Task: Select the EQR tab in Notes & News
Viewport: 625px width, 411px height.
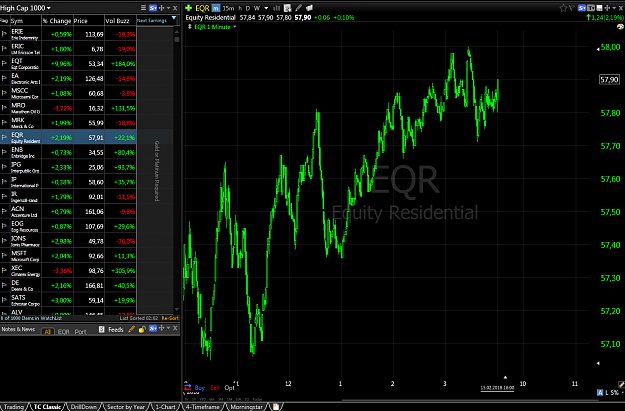Action: click(63, 331)
